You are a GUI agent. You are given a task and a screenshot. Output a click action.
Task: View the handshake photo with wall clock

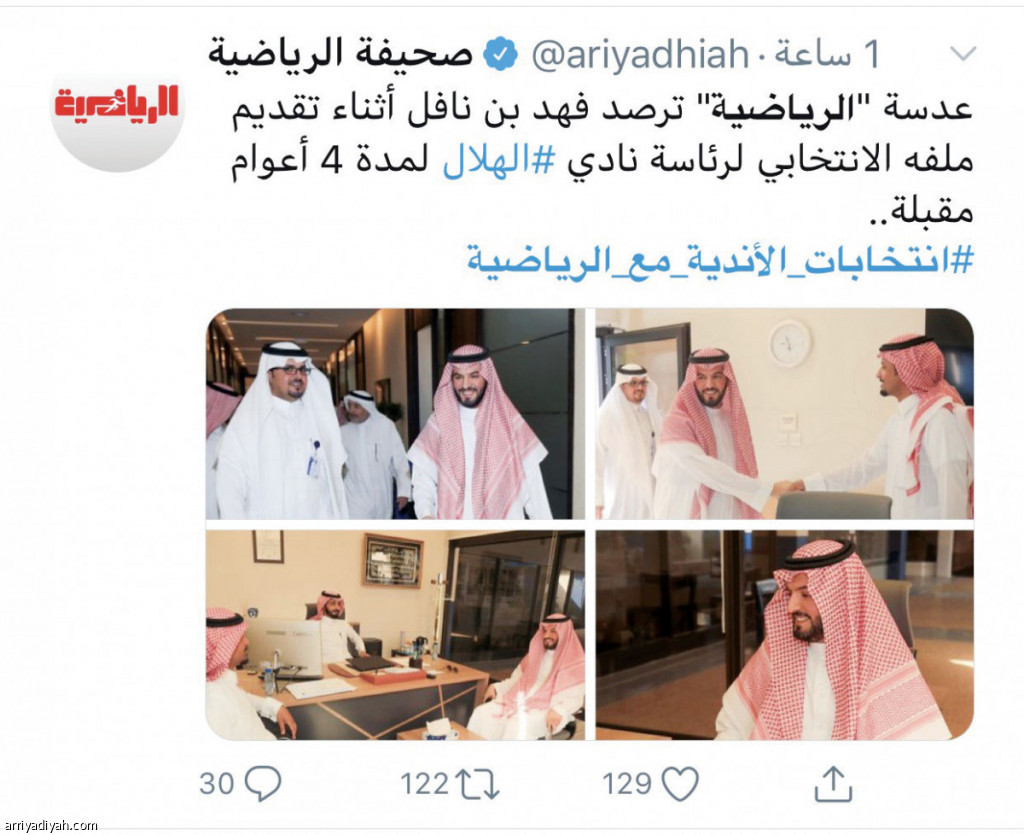pos(784,414)
